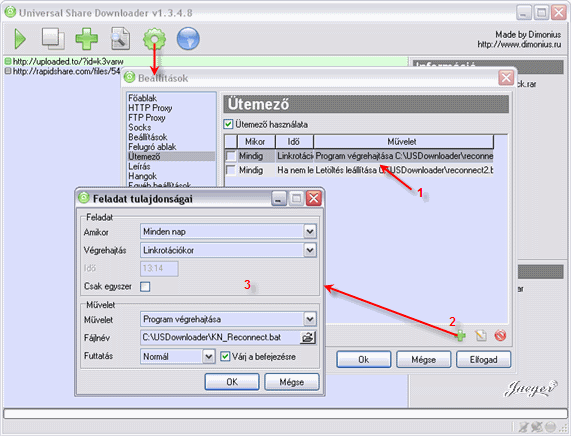Viewport: 571px width, 436px height.
Task: Browse for a file next to Fájlnév
Action: [308, 338]
